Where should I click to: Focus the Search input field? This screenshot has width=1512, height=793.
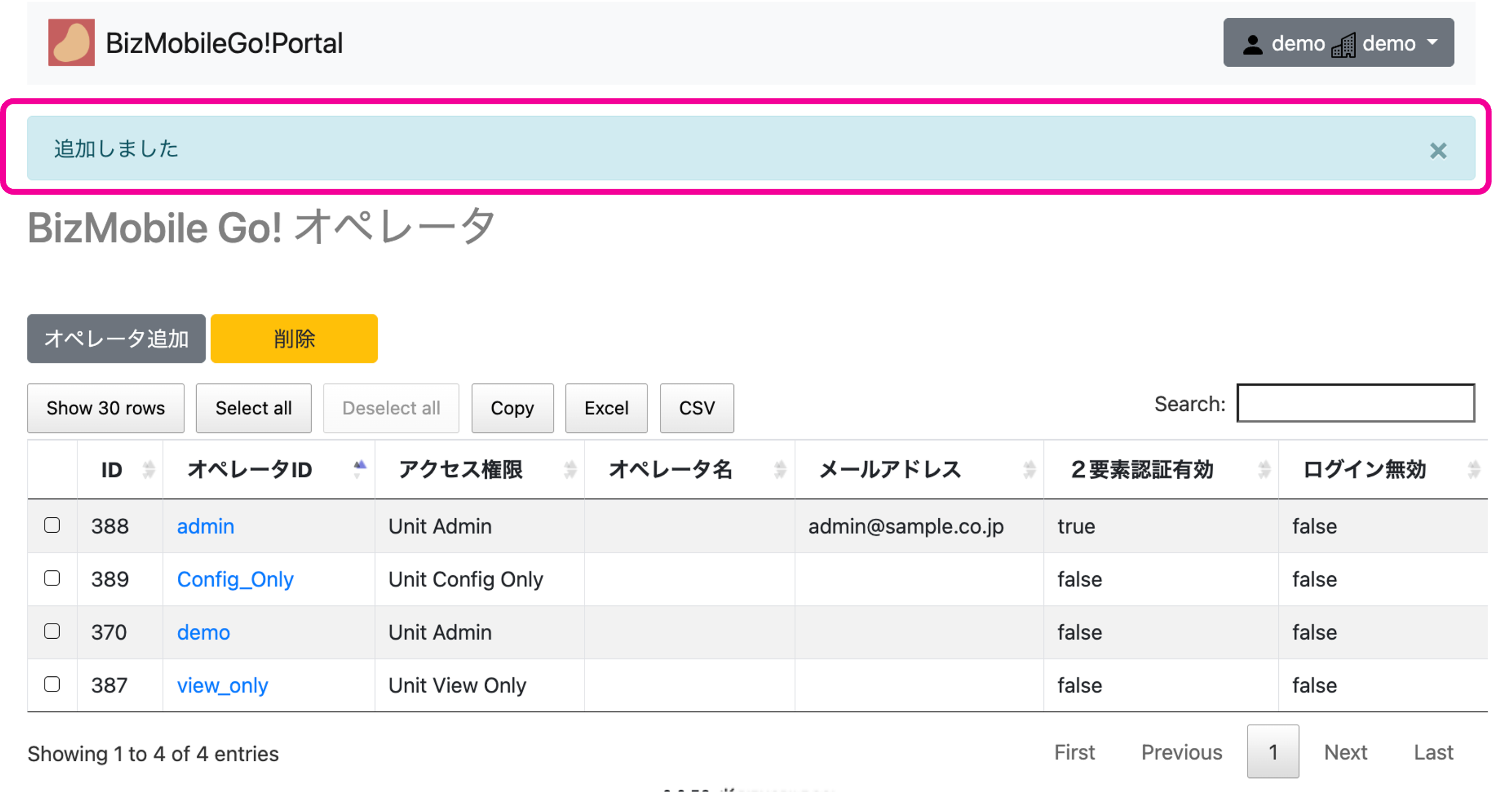point(1355,404)
